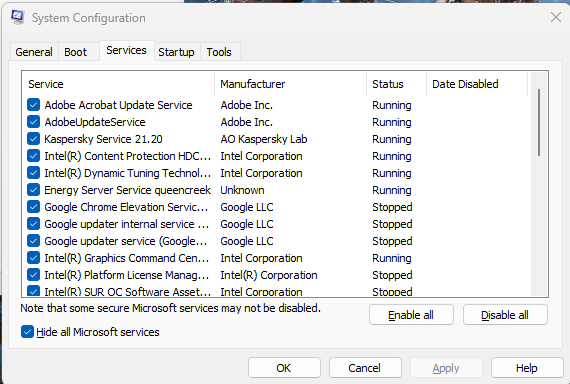Click Stopped status of Google Chrome Elevation Service
The height and width of the screenshot is (384, 570).
point(392,207)
